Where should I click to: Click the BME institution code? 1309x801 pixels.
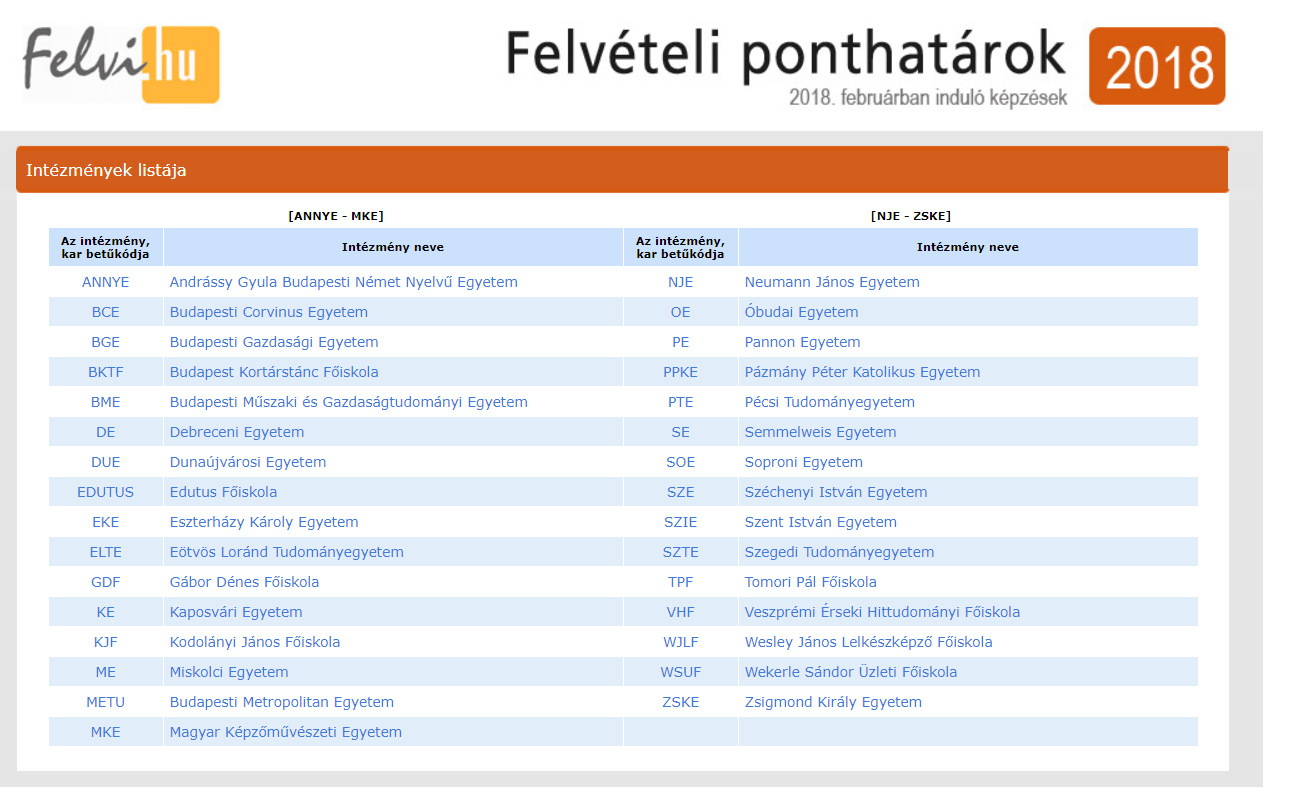click(106, 402)
